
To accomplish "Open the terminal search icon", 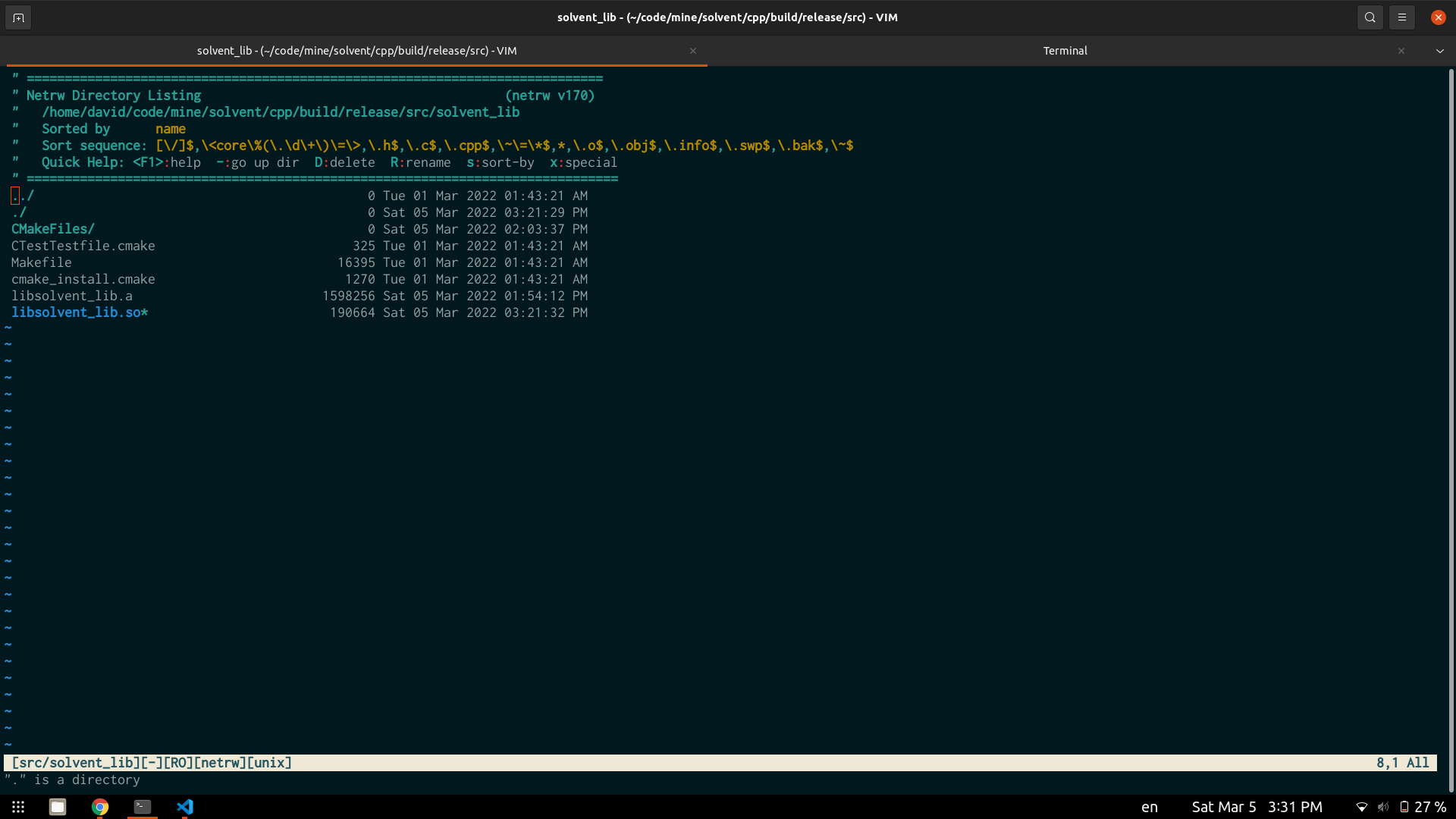I will tap(1370, 17).
